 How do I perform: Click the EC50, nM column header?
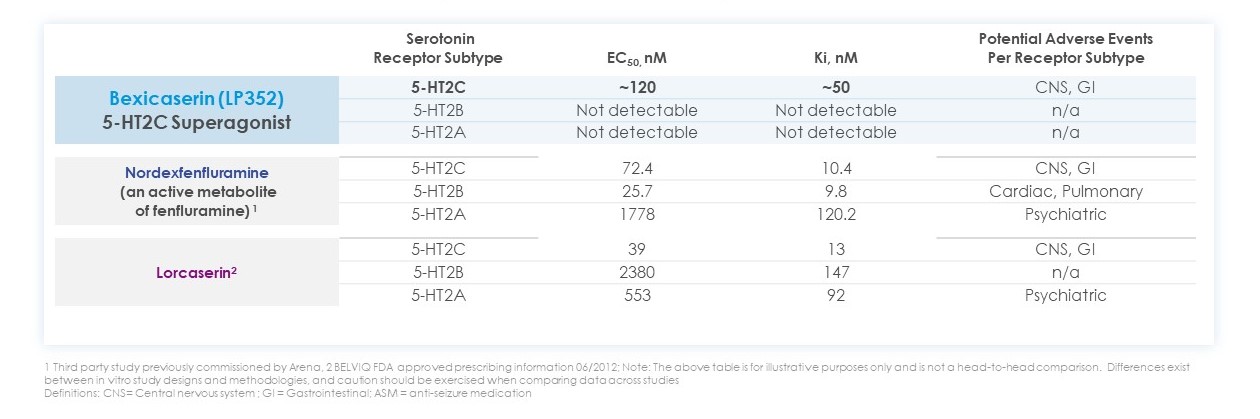[636, 58]
